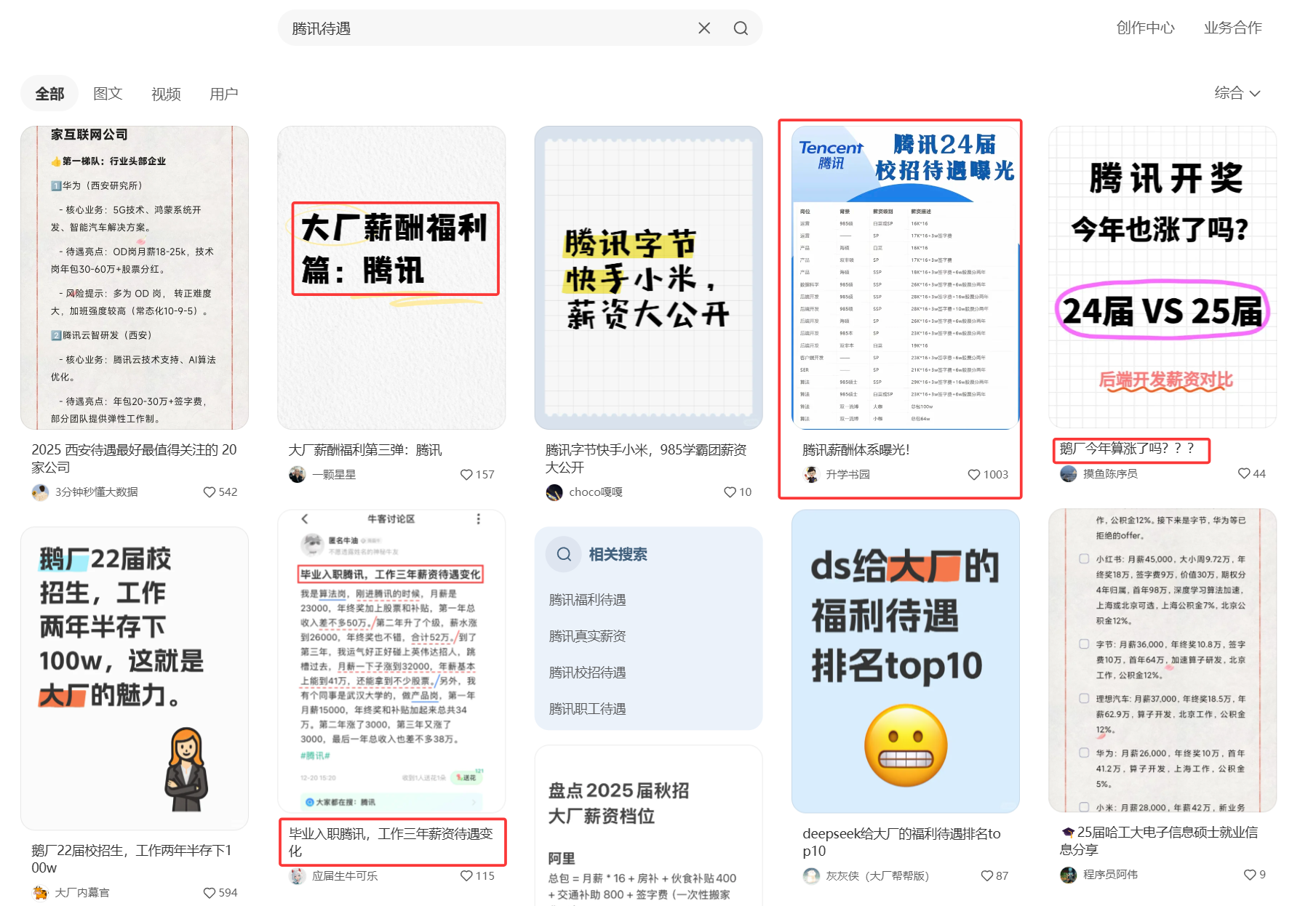Viewport: 1316px width, 906px height.
Task: Open post titled 25届哈工大电子信息硕士就业信息分享
Action: tap(1159, 841)
